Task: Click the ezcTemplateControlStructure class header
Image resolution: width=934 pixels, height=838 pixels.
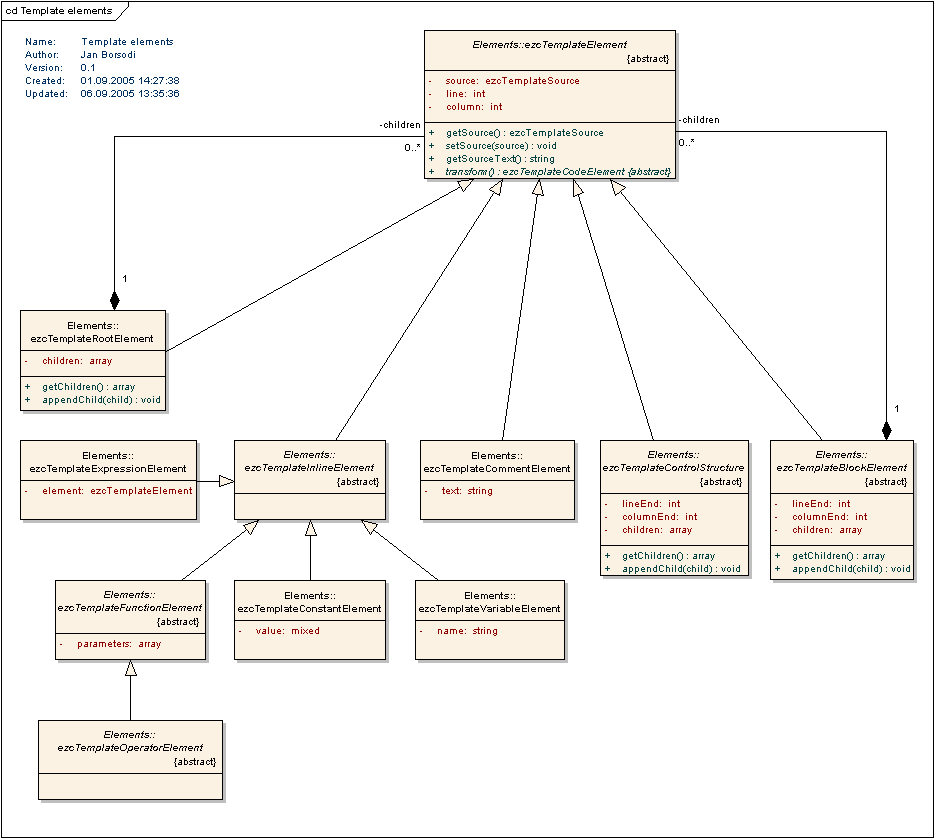Action: pyautogui.click(x=673, y=461)
